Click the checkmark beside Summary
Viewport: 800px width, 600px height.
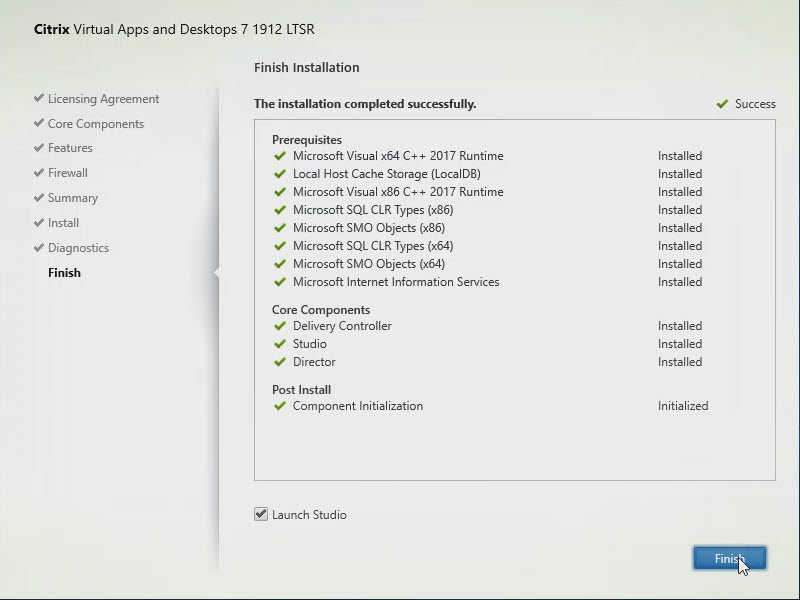(x=39, y=197)
